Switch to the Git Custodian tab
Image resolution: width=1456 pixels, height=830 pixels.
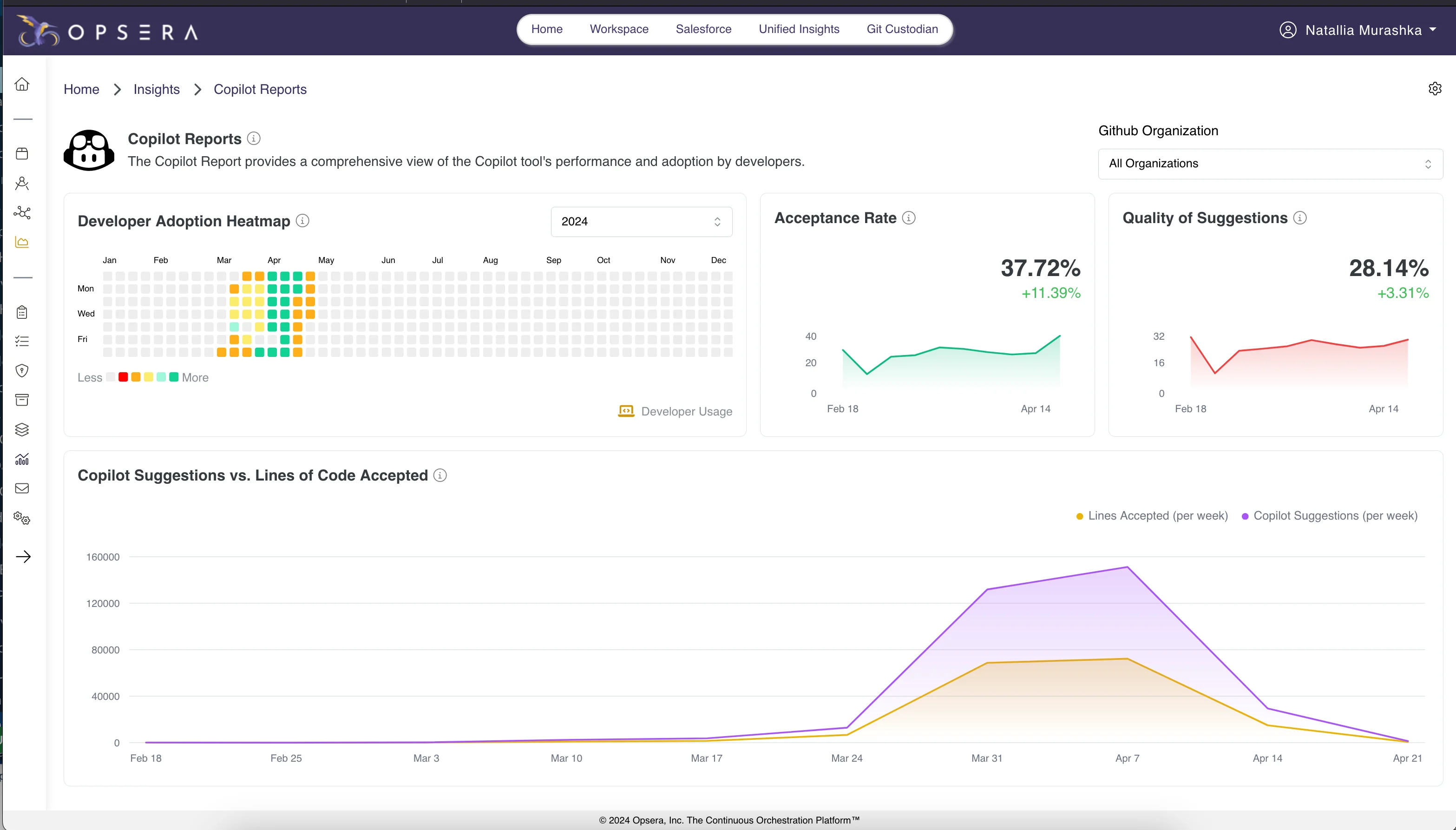point(902,29)
